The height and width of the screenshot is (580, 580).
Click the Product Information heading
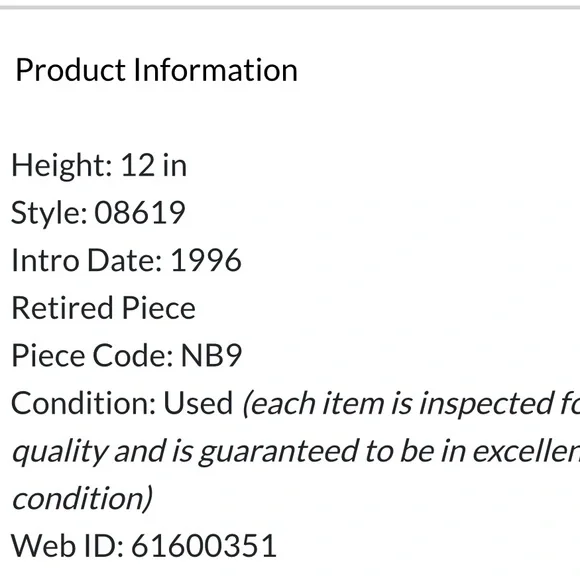[156, 70]
